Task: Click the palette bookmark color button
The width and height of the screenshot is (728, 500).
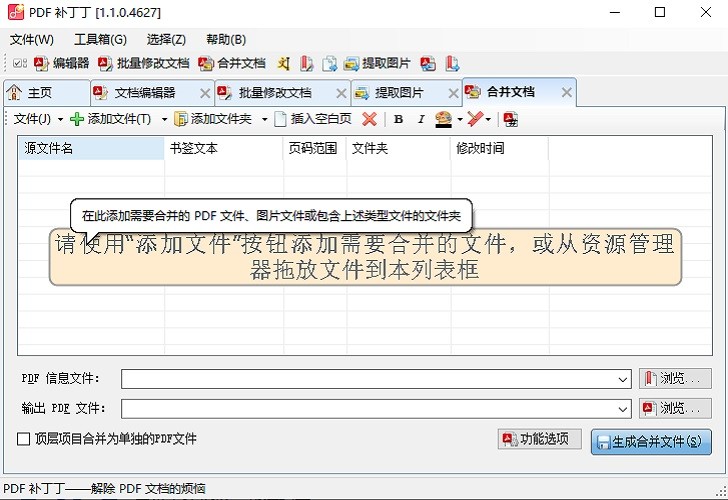Action: 443,119
